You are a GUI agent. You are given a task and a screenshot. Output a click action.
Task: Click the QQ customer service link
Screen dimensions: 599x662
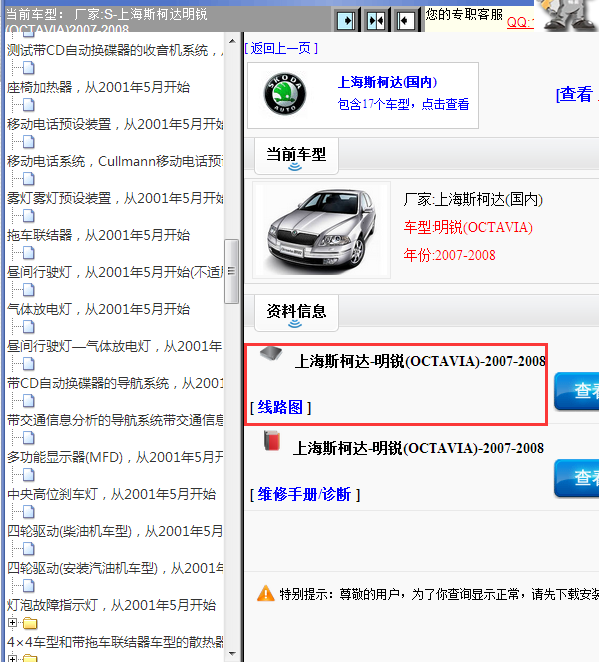(520, 22)
